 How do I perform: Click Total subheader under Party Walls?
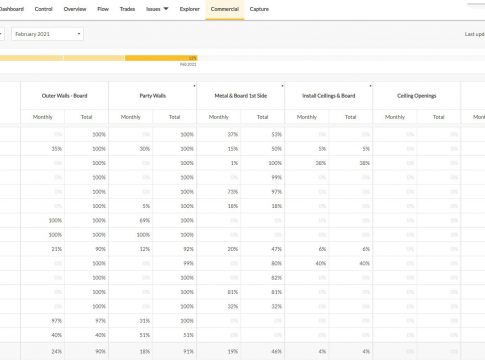coord(175,117)
